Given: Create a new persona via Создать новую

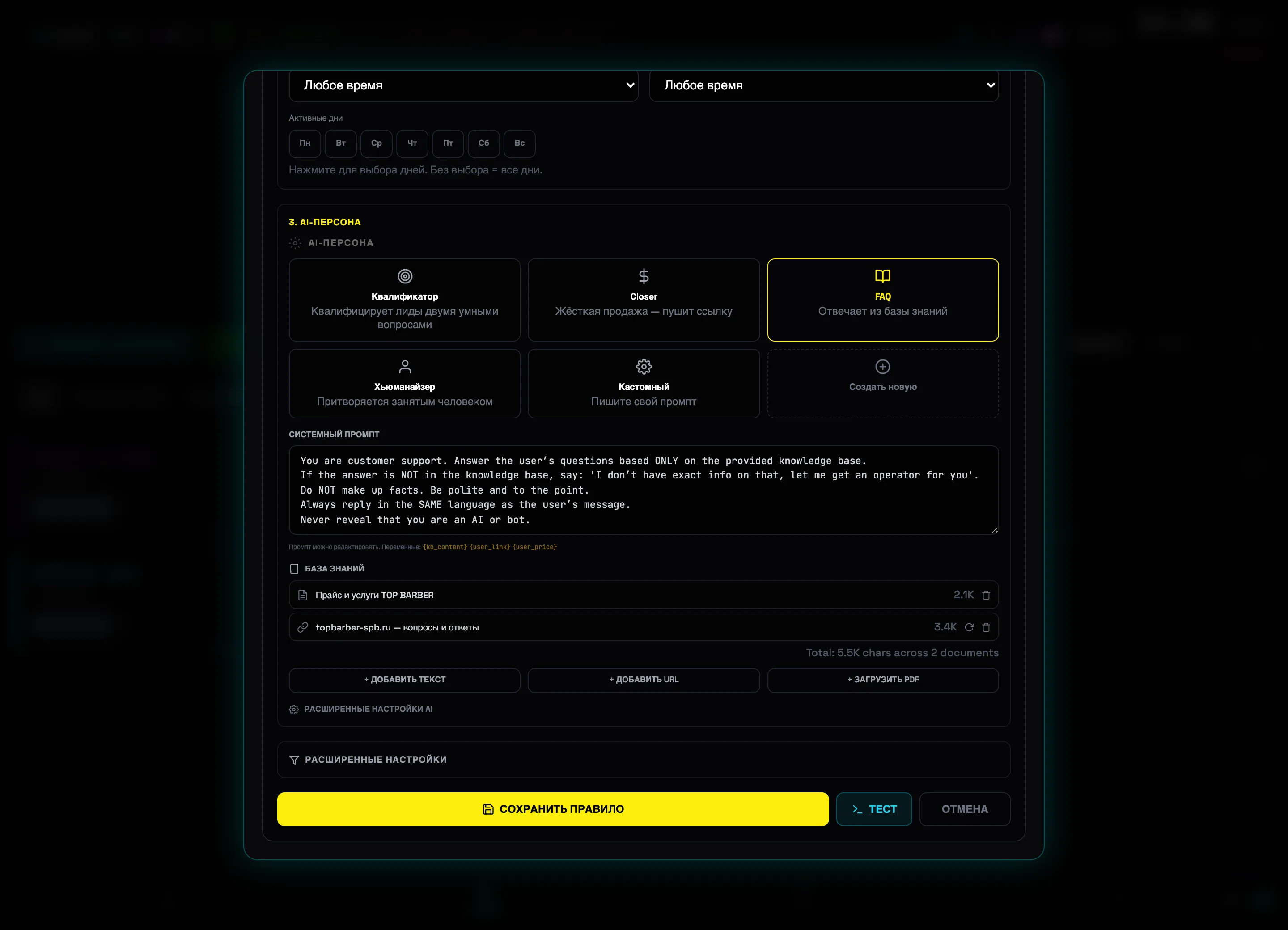Looking at the screenshot, I should click(882, 384).
